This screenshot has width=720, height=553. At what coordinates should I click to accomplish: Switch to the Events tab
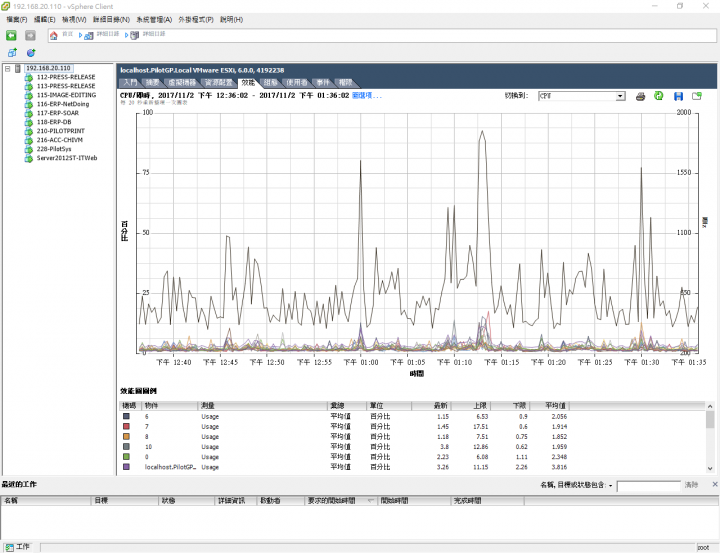coord(323,83)
